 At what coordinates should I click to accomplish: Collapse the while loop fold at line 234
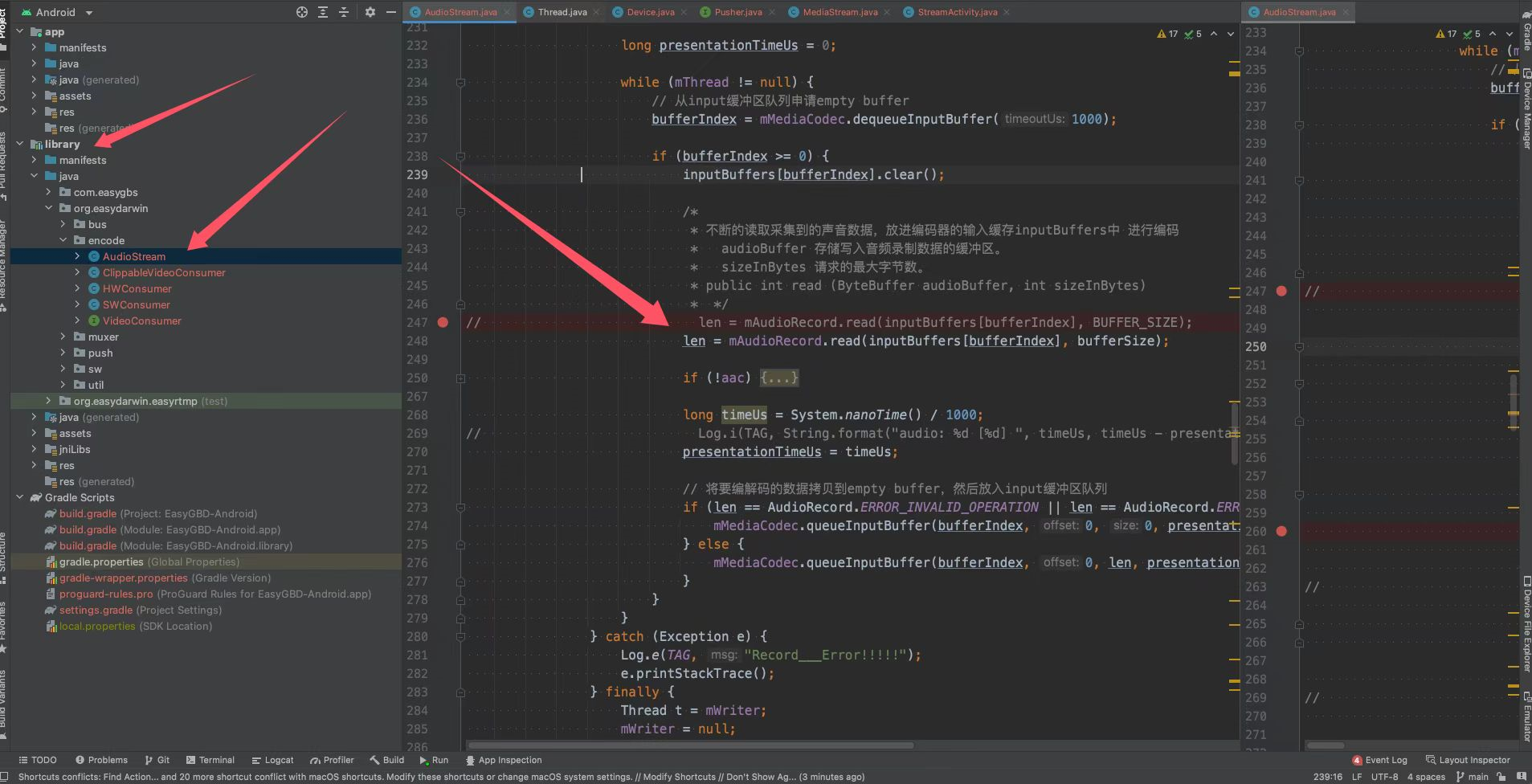[x=460, y=82]
